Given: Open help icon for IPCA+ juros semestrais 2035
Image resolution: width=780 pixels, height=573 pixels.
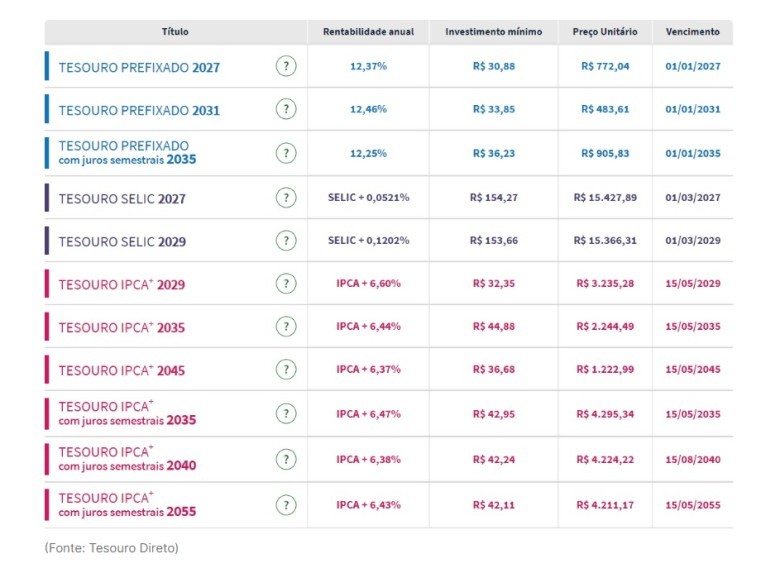Looking at the screenshot, I should click(286, 414).
